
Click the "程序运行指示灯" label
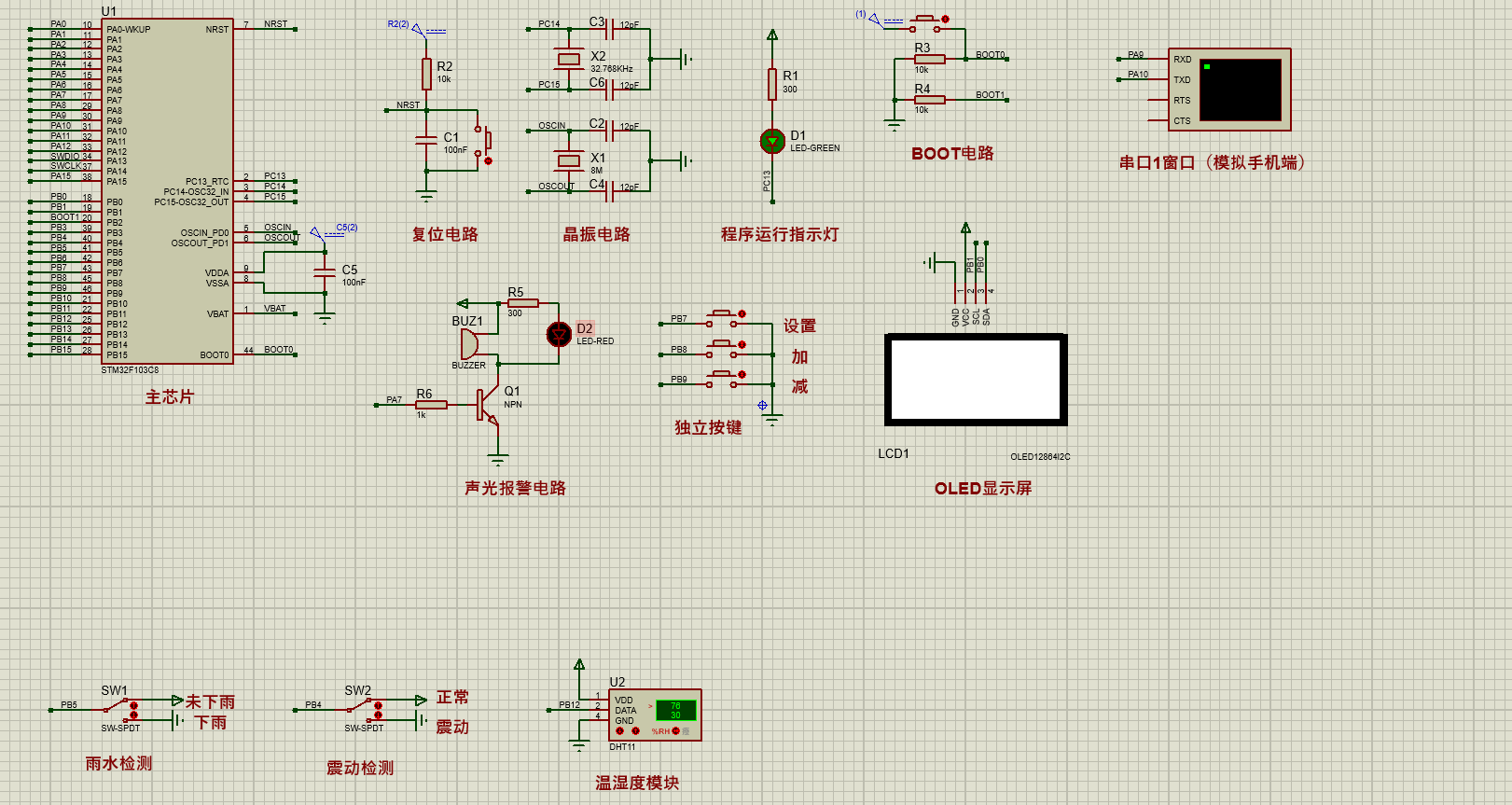coord(780,234)
